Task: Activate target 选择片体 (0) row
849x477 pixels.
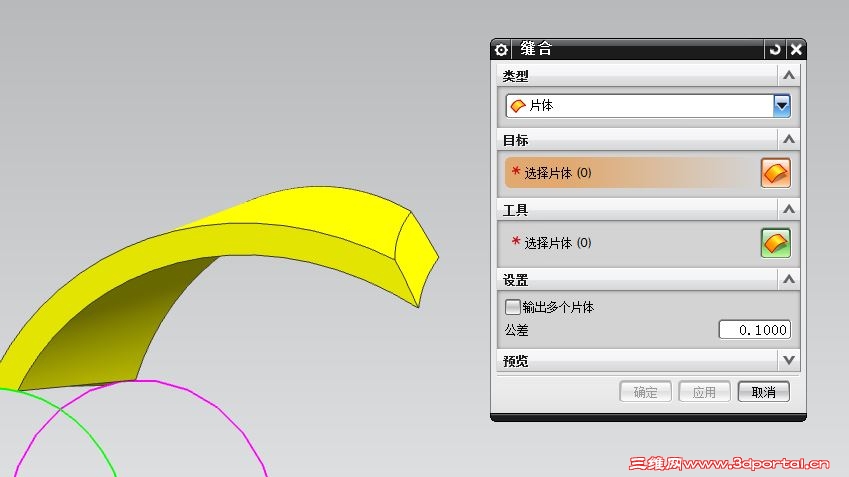Action: [x=632, y=173]
